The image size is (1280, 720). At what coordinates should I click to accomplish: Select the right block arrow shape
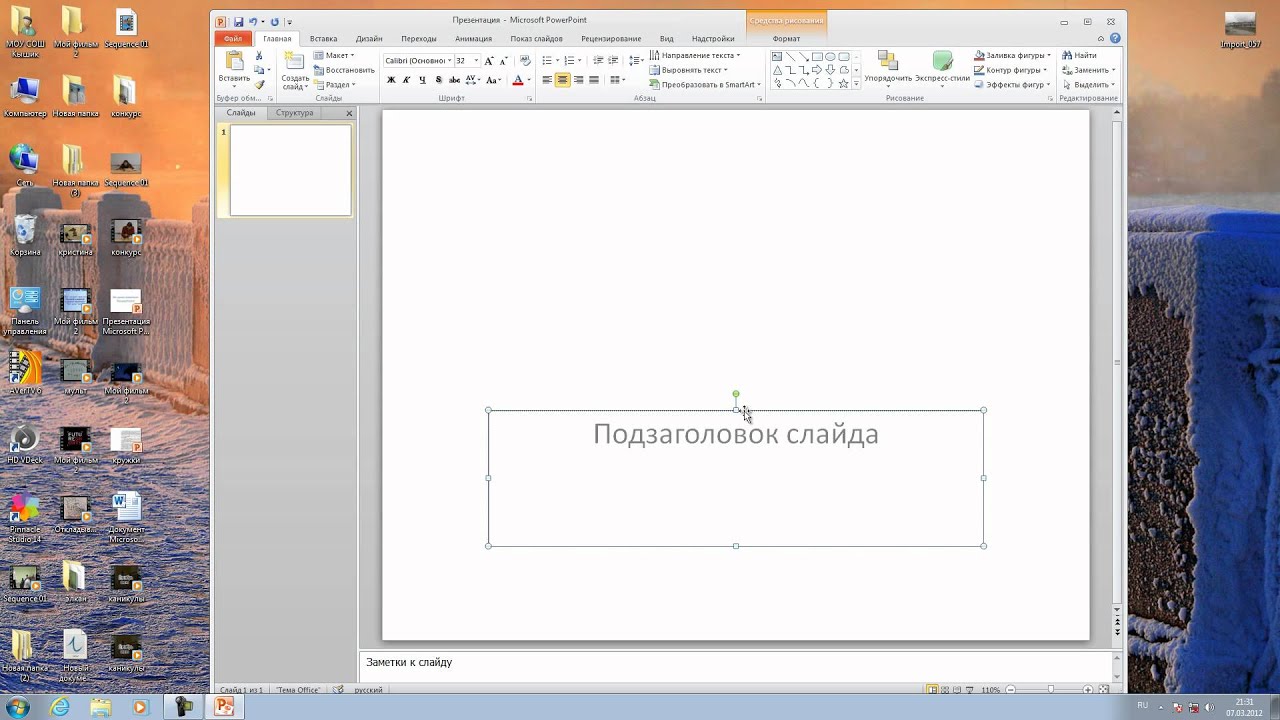coord(817,70)
